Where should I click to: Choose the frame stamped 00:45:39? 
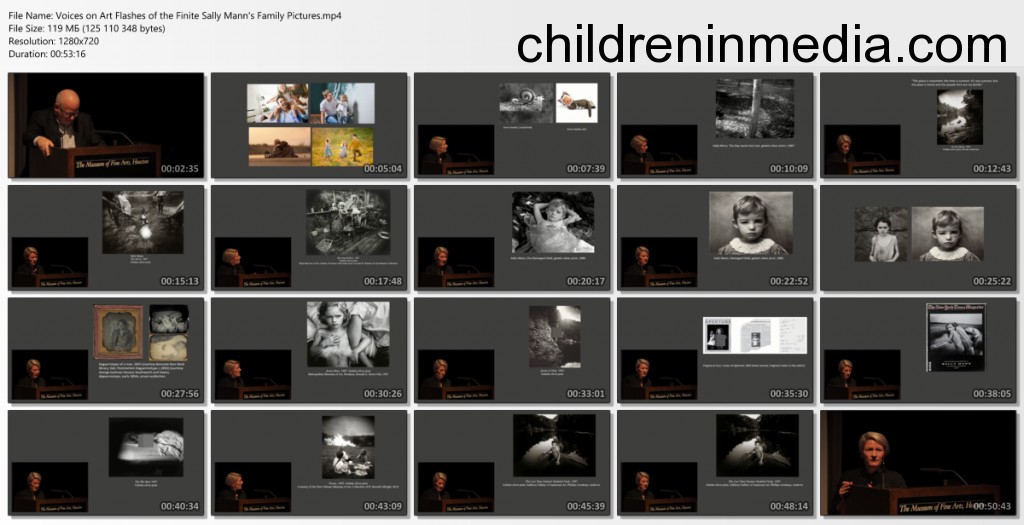[x=512, y=463]
